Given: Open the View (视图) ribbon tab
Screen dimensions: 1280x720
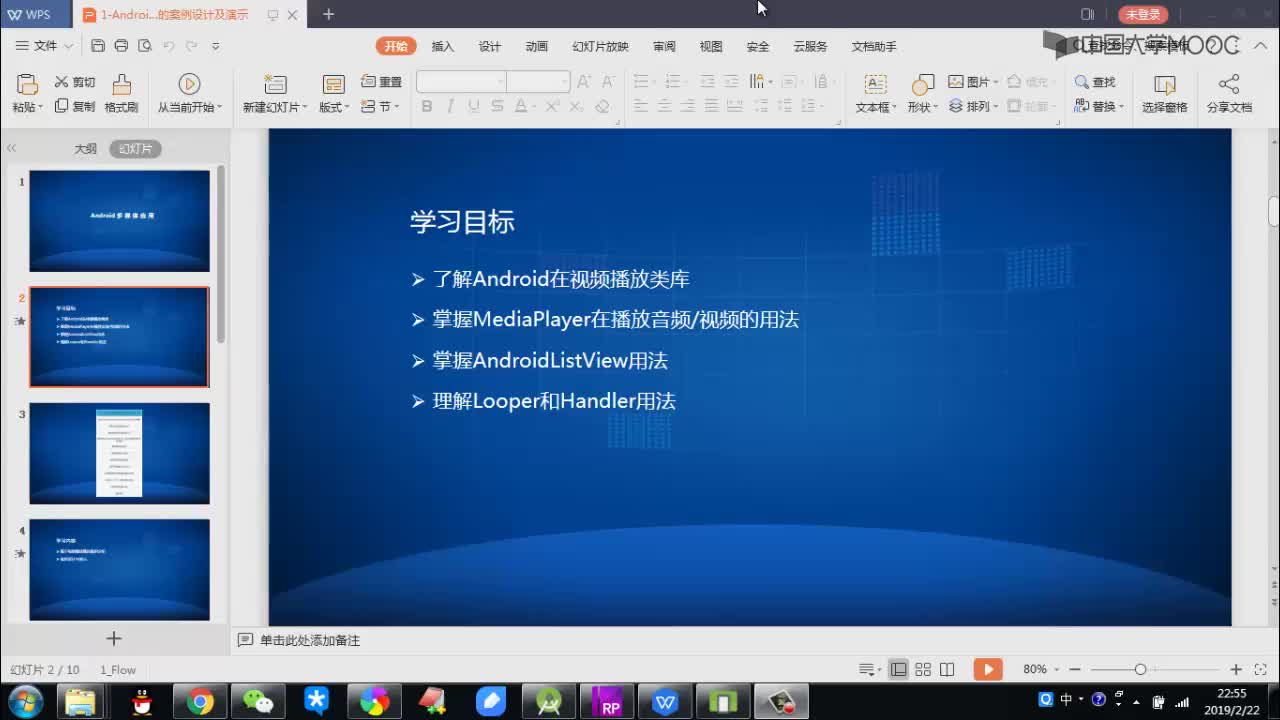Looking at the screenshot, I should (x=711, y=46).
